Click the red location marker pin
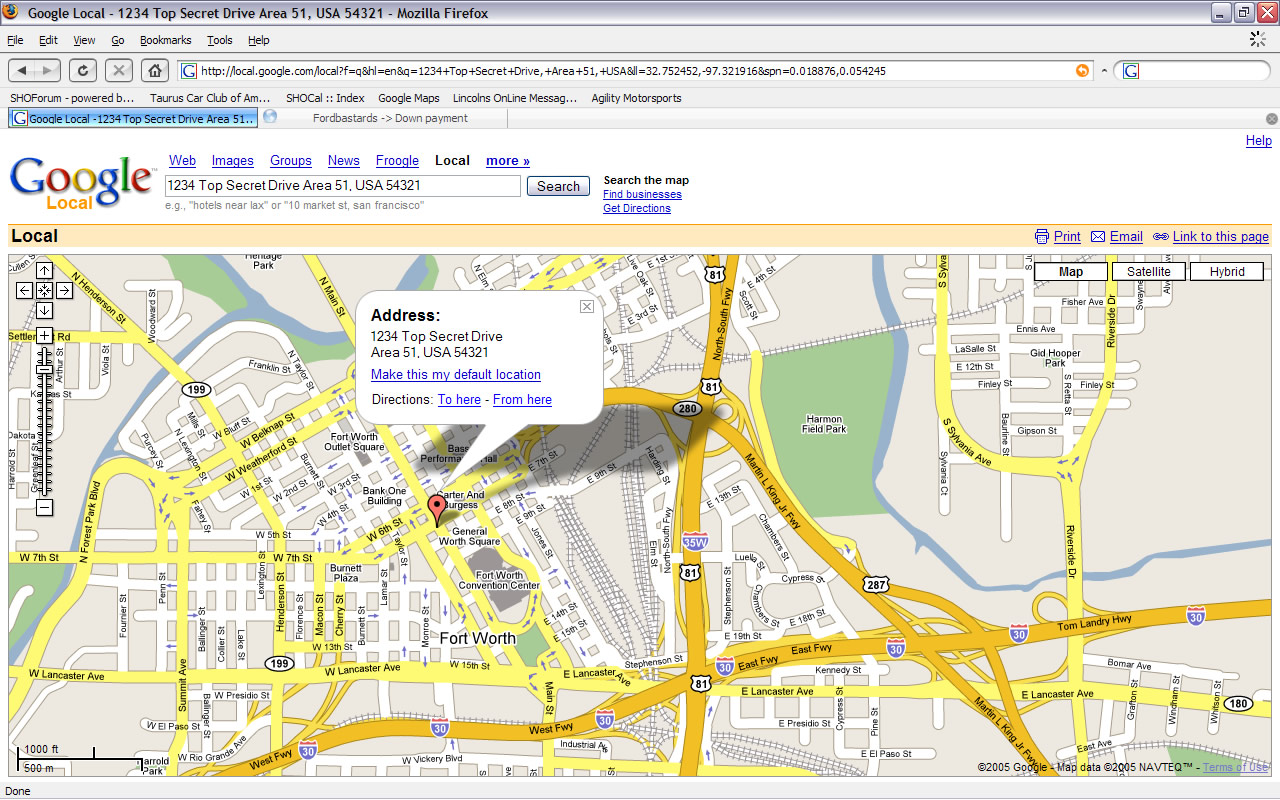The height and width of the screenshot is (800, 1280). pyautogui.click(x=437, y=507)
